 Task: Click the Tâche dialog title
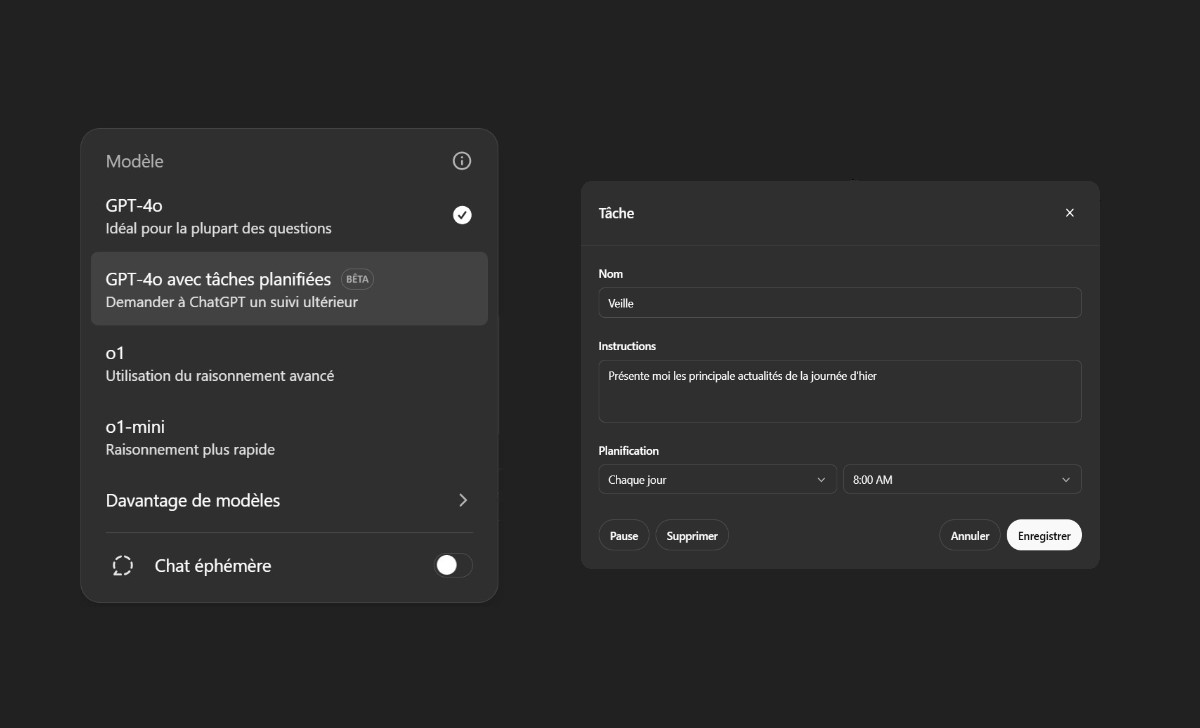pos(616,213)
